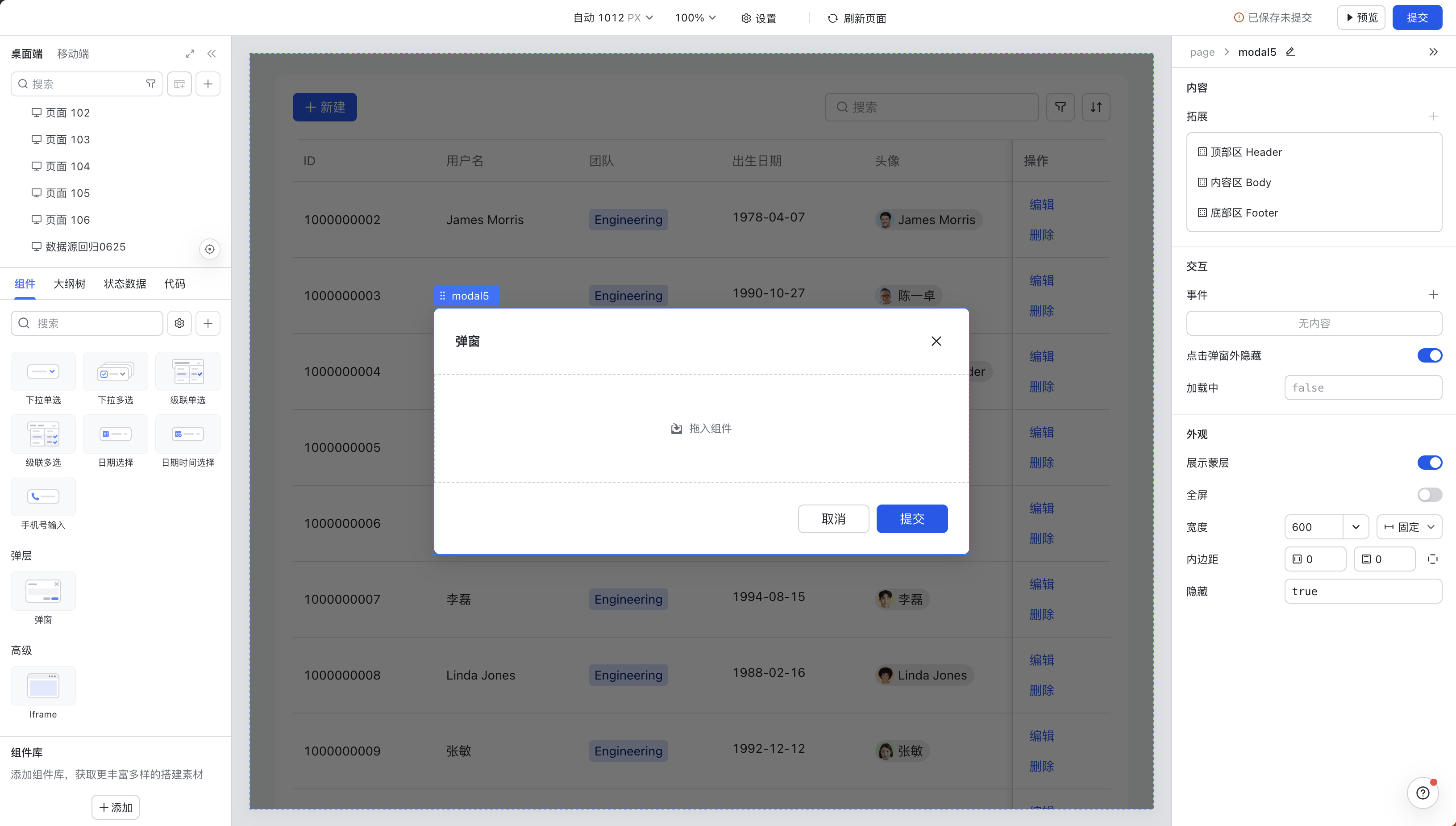The height and width of the screenshot is (826, 1456).
Task: Select the 弹窗 modal component
Action: (43, 598)
